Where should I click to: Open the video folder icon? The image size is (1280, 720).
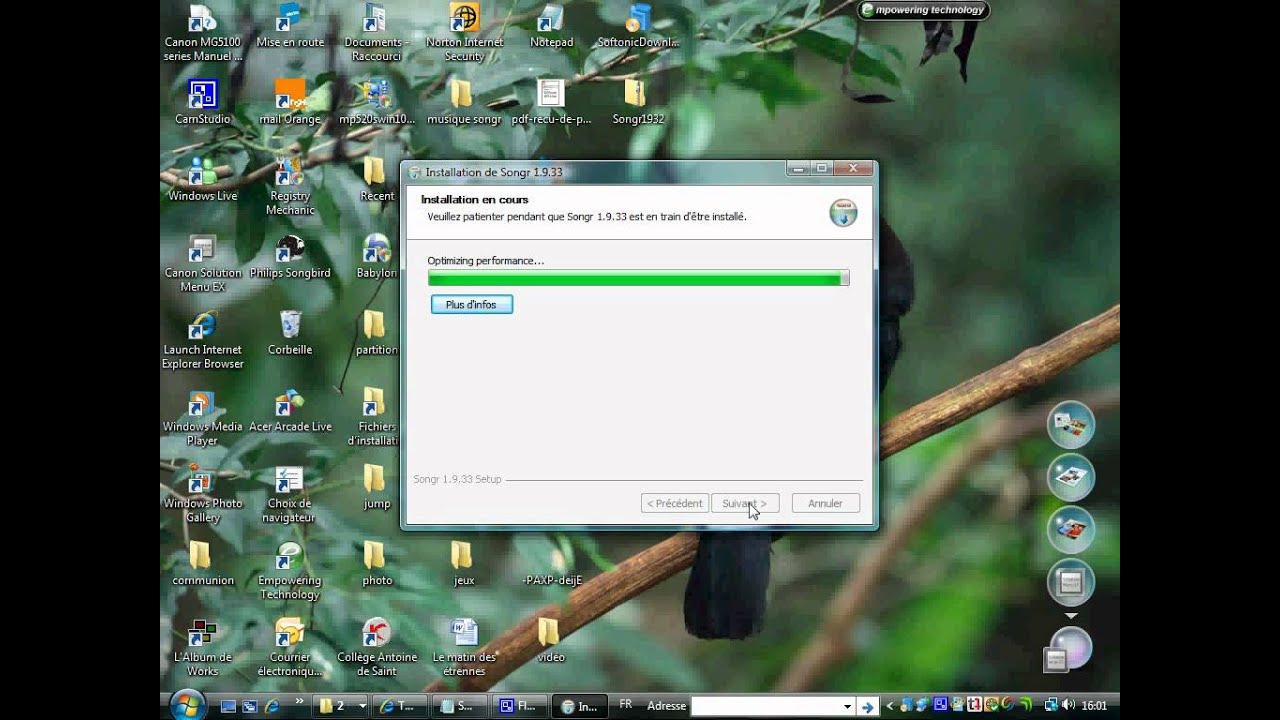[551, 641]
